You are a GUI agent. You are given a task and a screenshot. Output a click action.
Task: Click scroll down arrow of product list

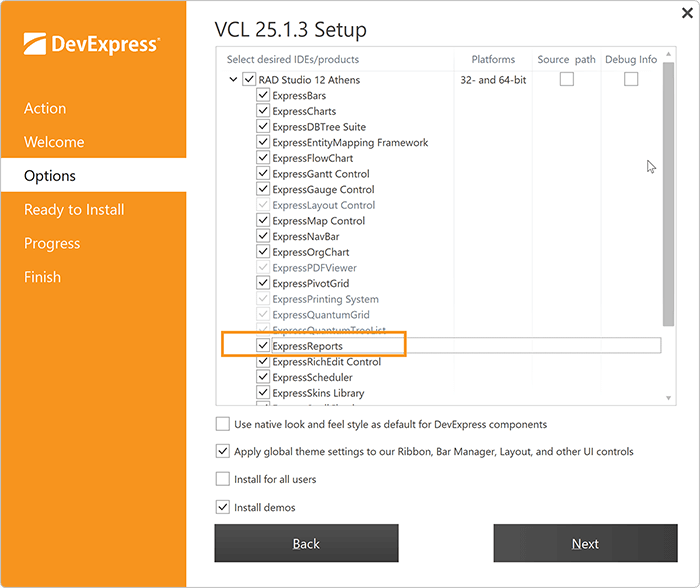(x=668, y=398)
